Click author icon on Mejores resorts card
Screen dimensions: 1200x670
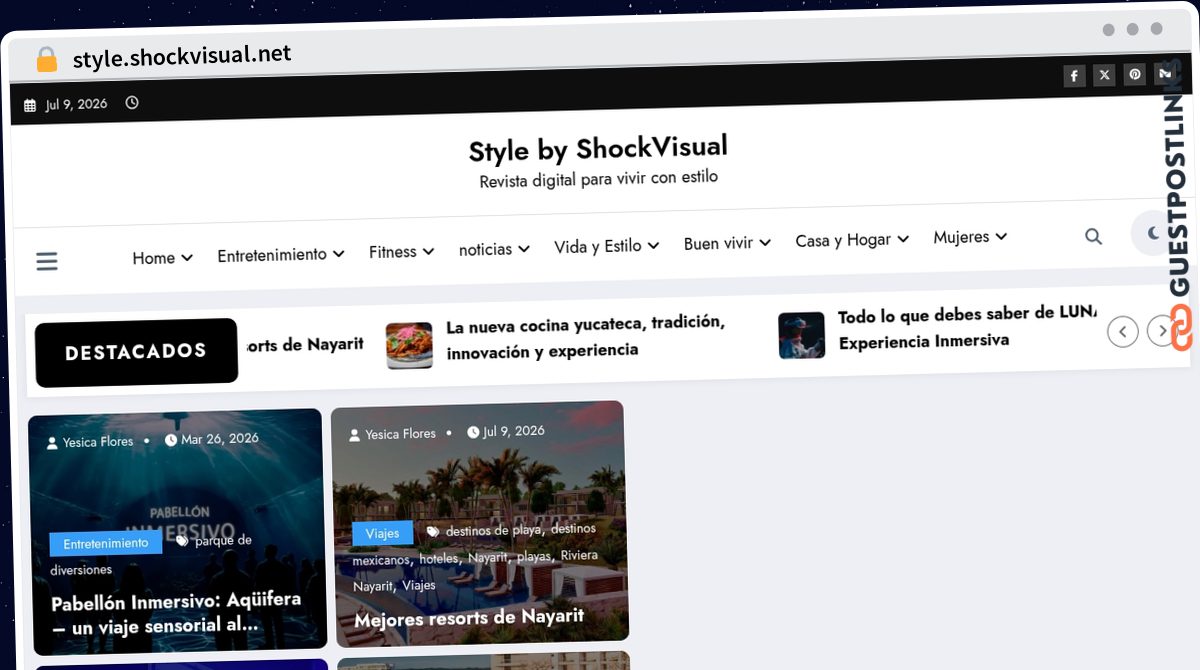(355, 435)
